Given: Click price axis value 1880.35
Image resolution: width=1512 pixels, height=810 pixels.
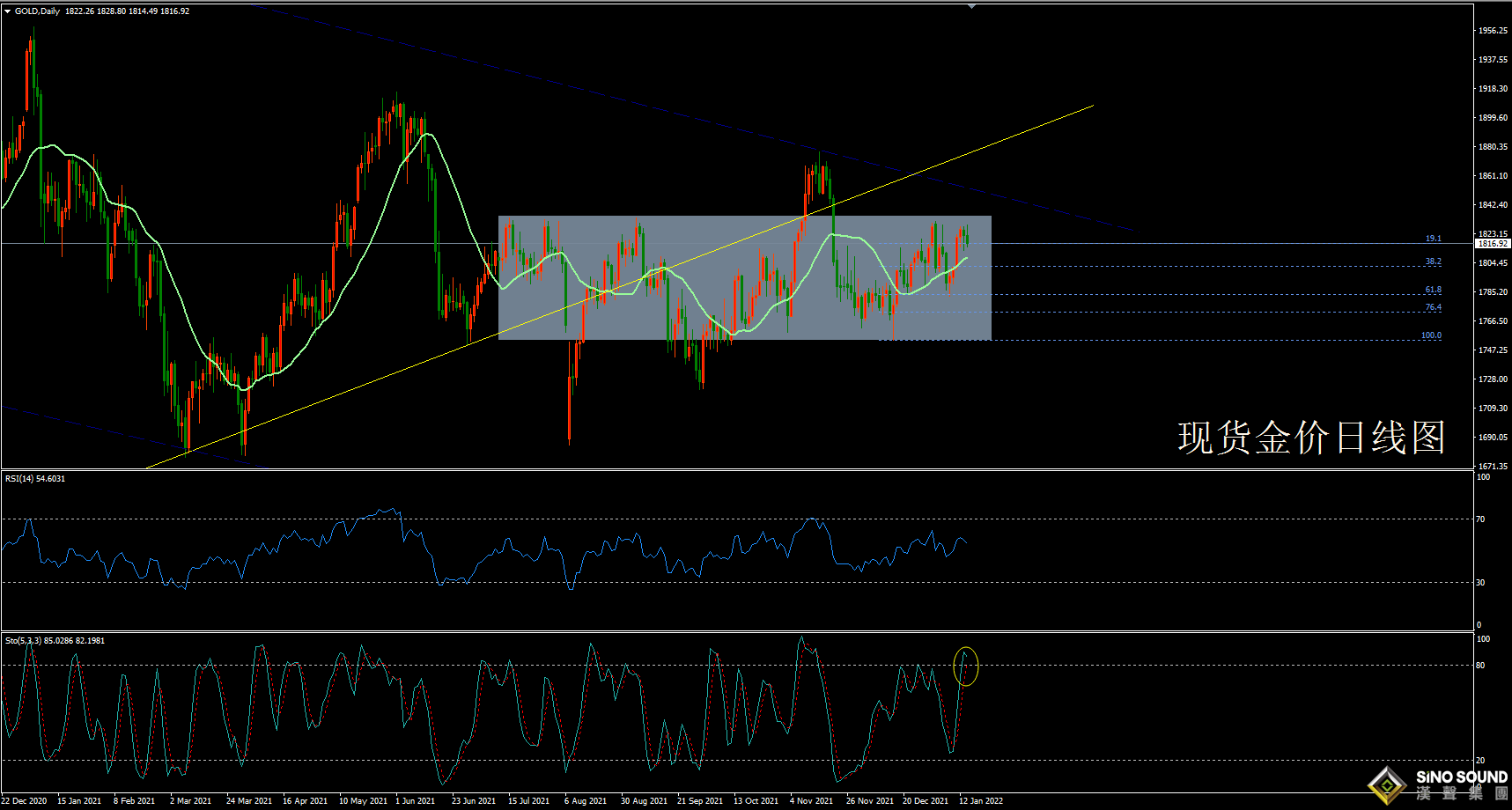Looking at the screenshot, I should pos(1493,147).
